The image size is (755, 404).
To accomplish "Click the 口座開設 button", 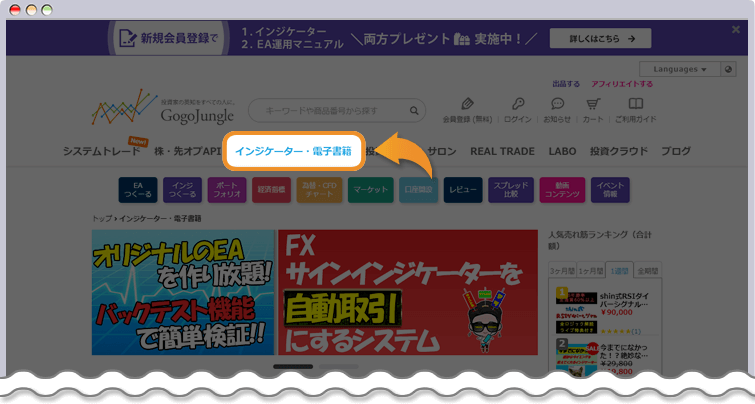I will coord(418,190).
